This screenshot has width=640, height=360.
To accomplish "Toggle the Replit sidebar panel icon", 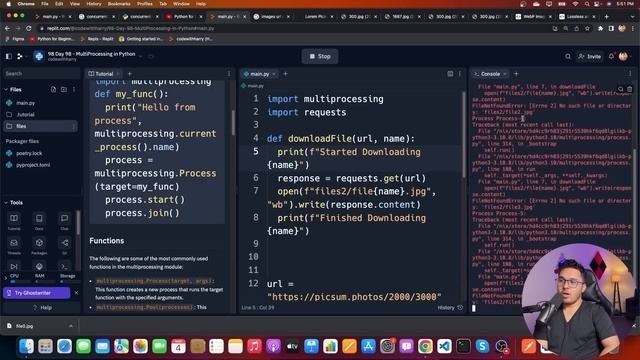I will tap(9, 56).
